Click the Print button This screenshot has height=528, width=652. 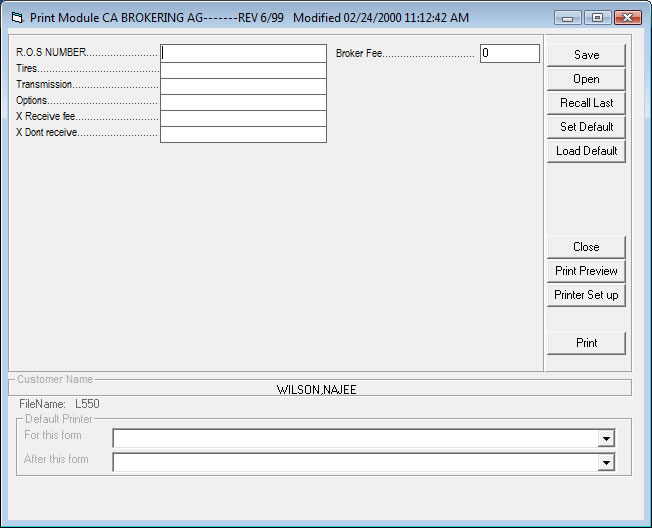pos(586,343)
